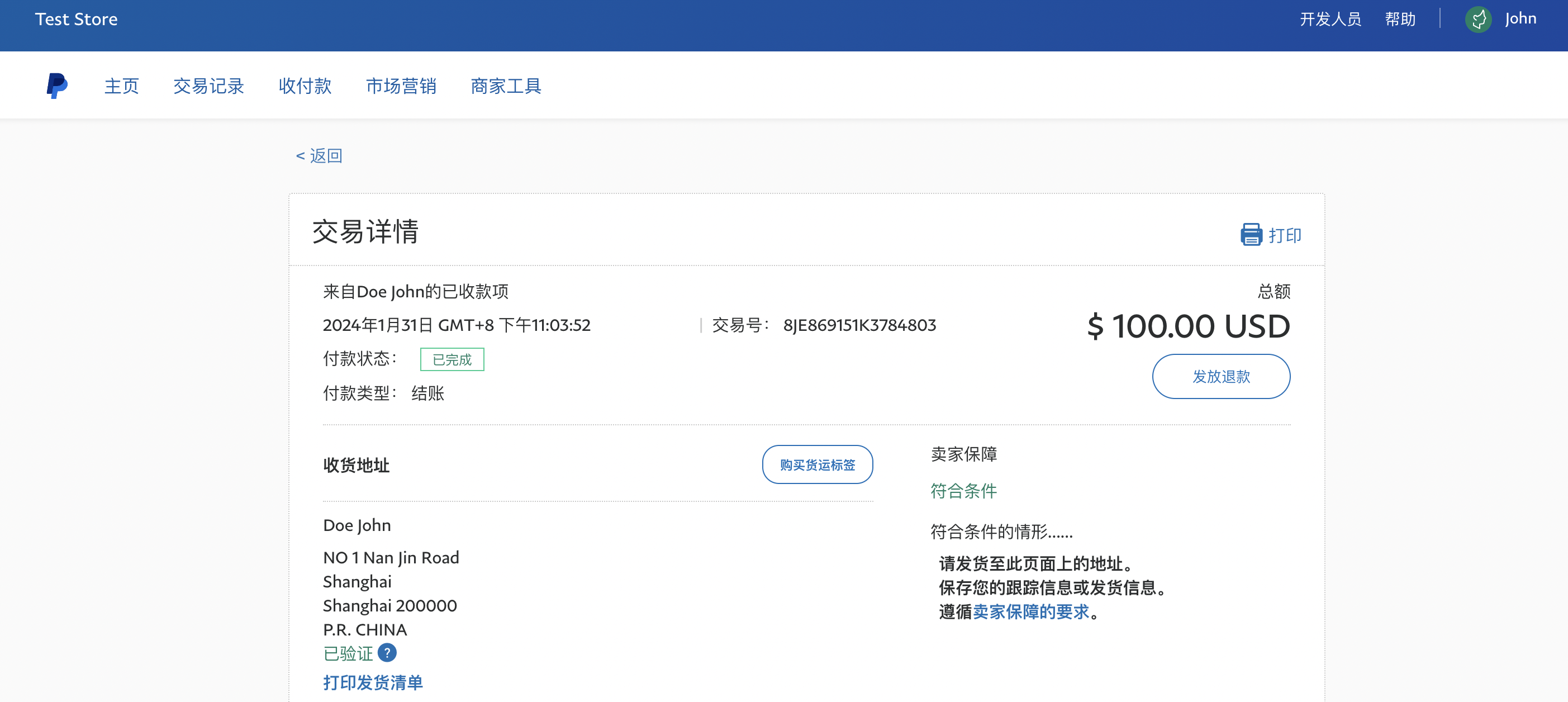Click the 打印 text label

point(1284,236)
